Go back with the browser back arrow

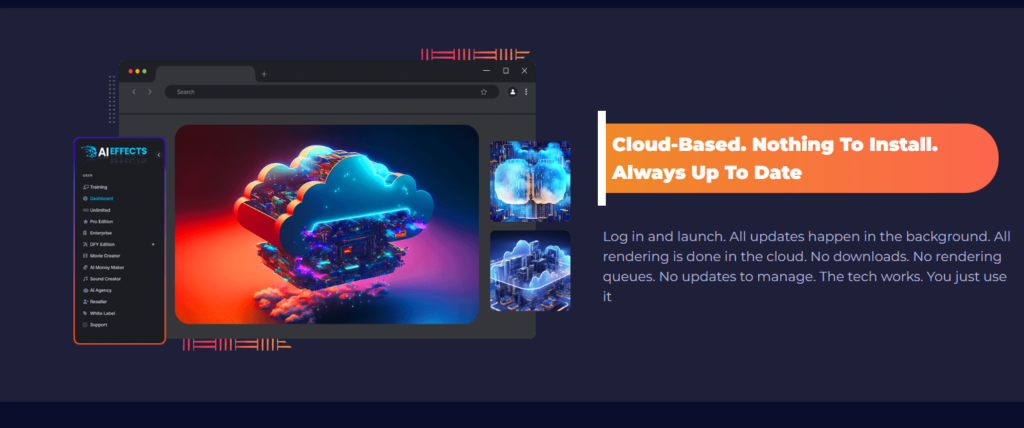pyautogui.click(x=134, y=92)
